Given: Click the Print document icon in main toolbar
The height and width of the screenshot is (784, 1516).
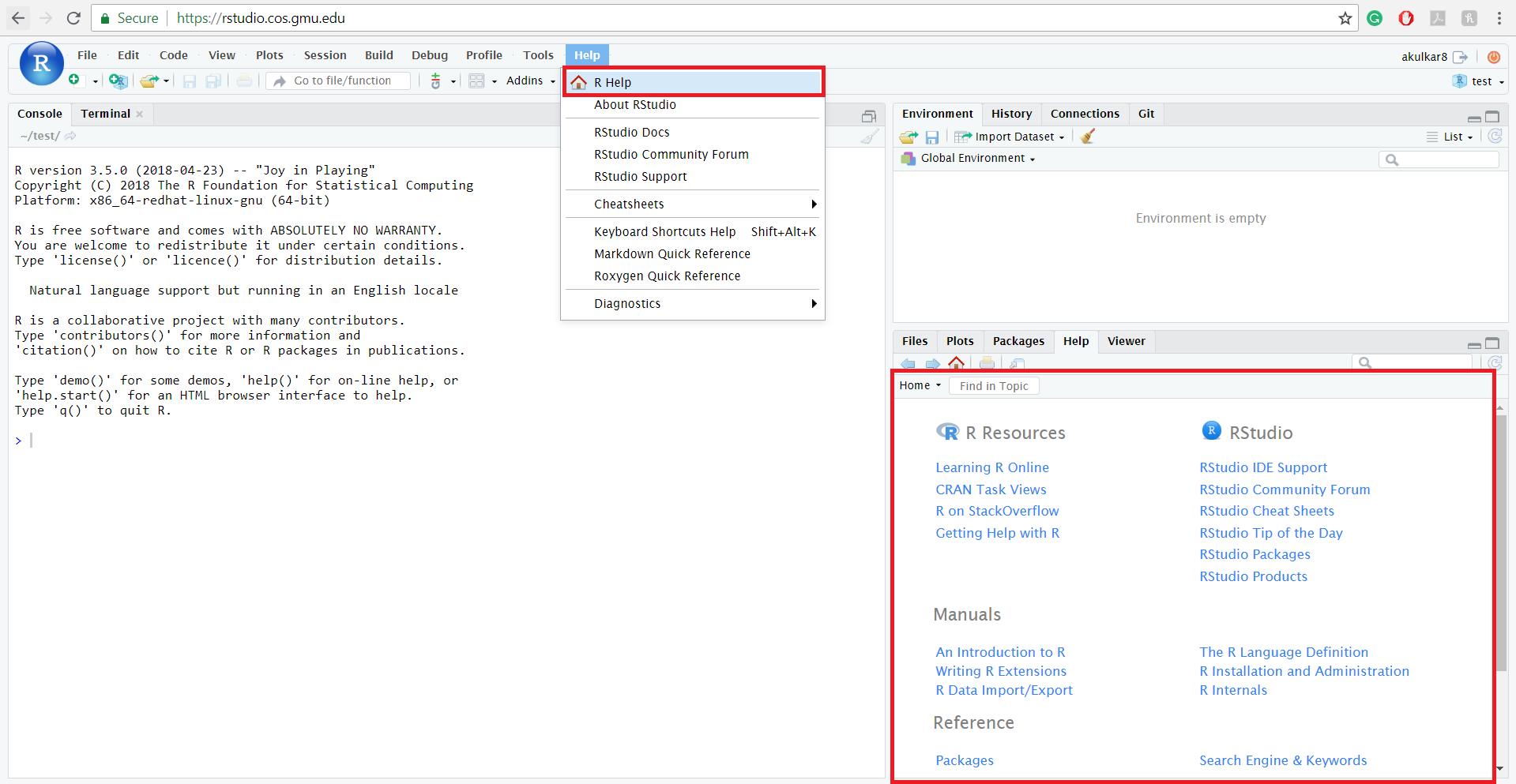Looking at the screenshot, I should coord(245,81).
